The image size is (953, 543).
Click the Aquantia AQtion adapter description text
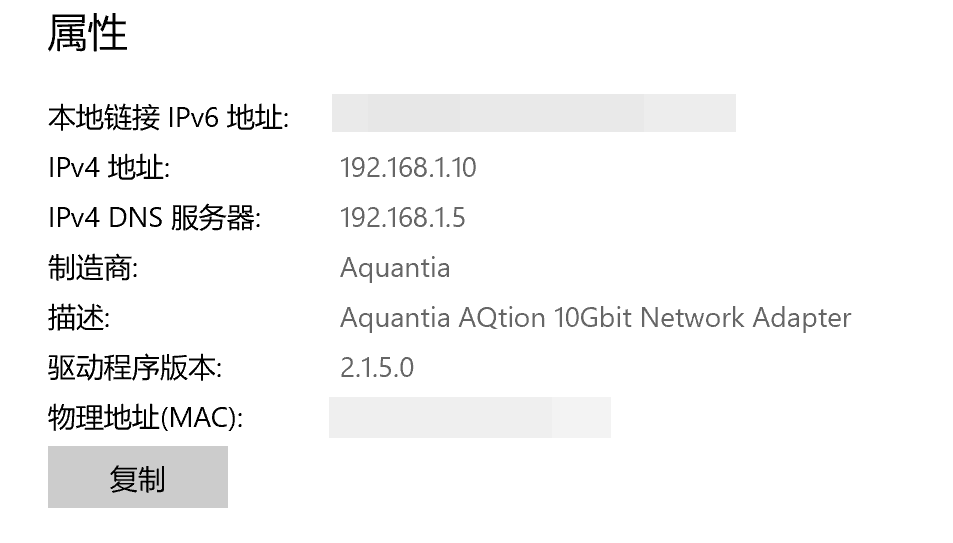pos(596,318)
